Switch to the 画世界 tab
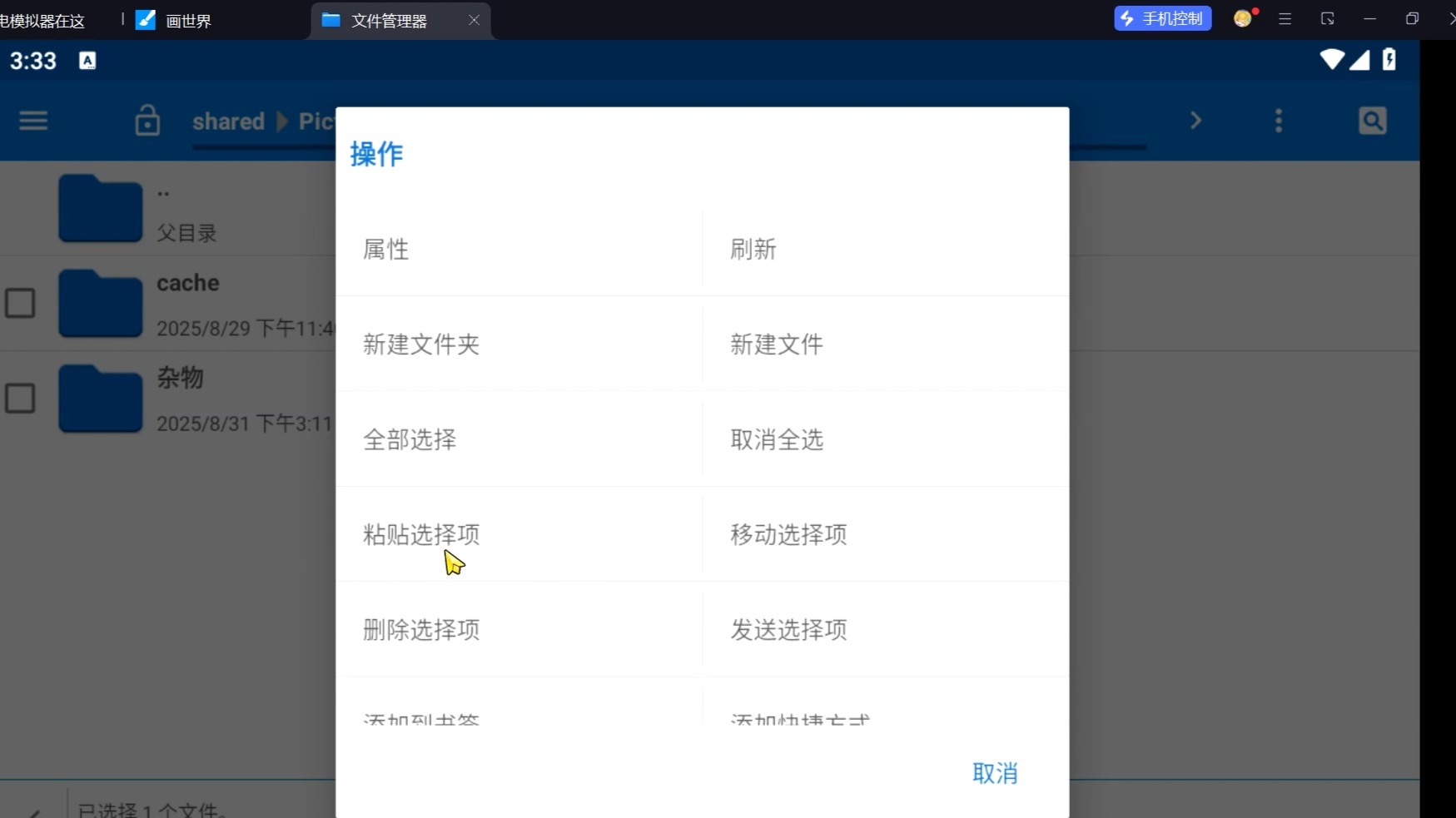The height and width of the screenshot is (818, 1456). click(187, 20)
